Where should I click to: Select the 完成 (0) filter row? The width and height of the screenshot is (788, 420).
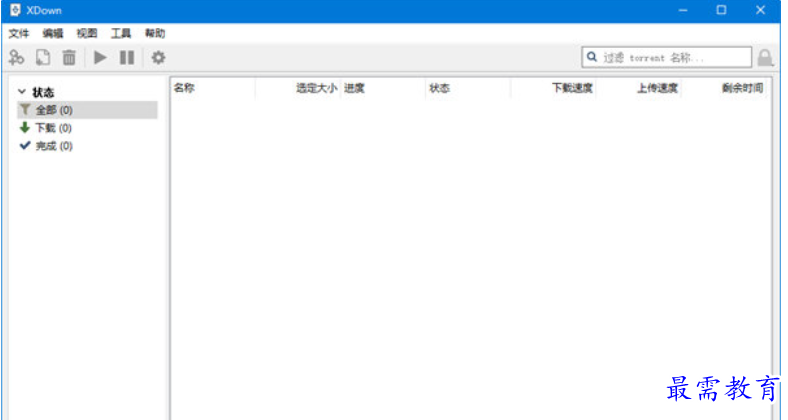(87, 146)
